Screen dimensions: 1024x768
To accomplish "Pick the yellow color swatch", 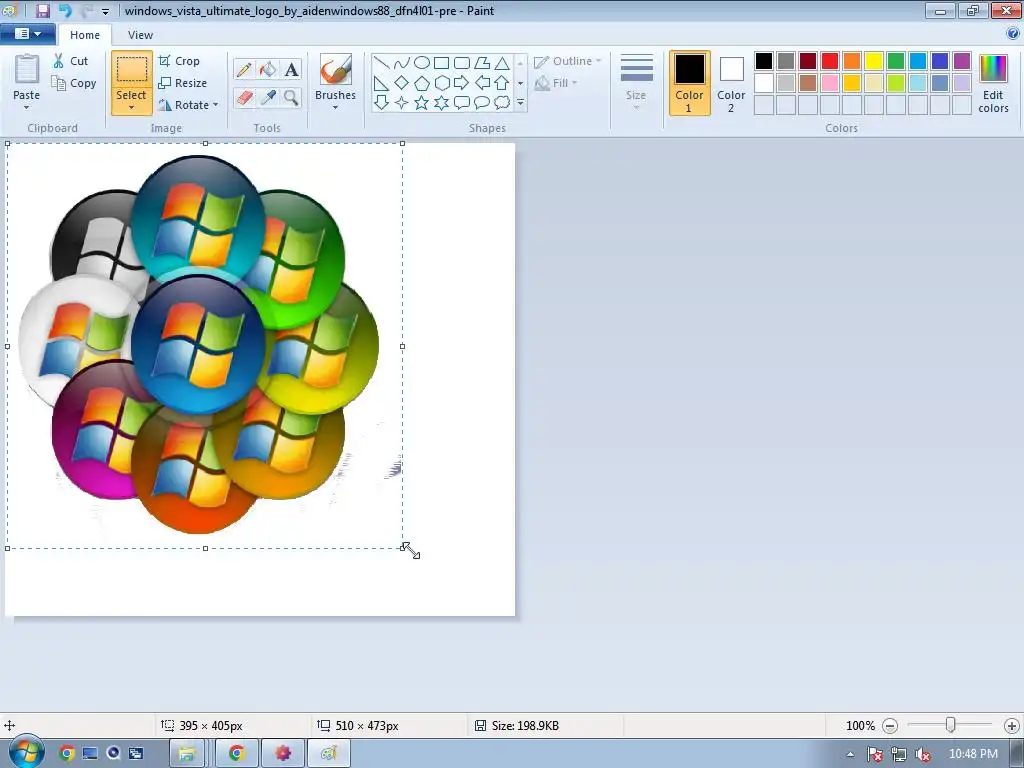I will 874,61.
